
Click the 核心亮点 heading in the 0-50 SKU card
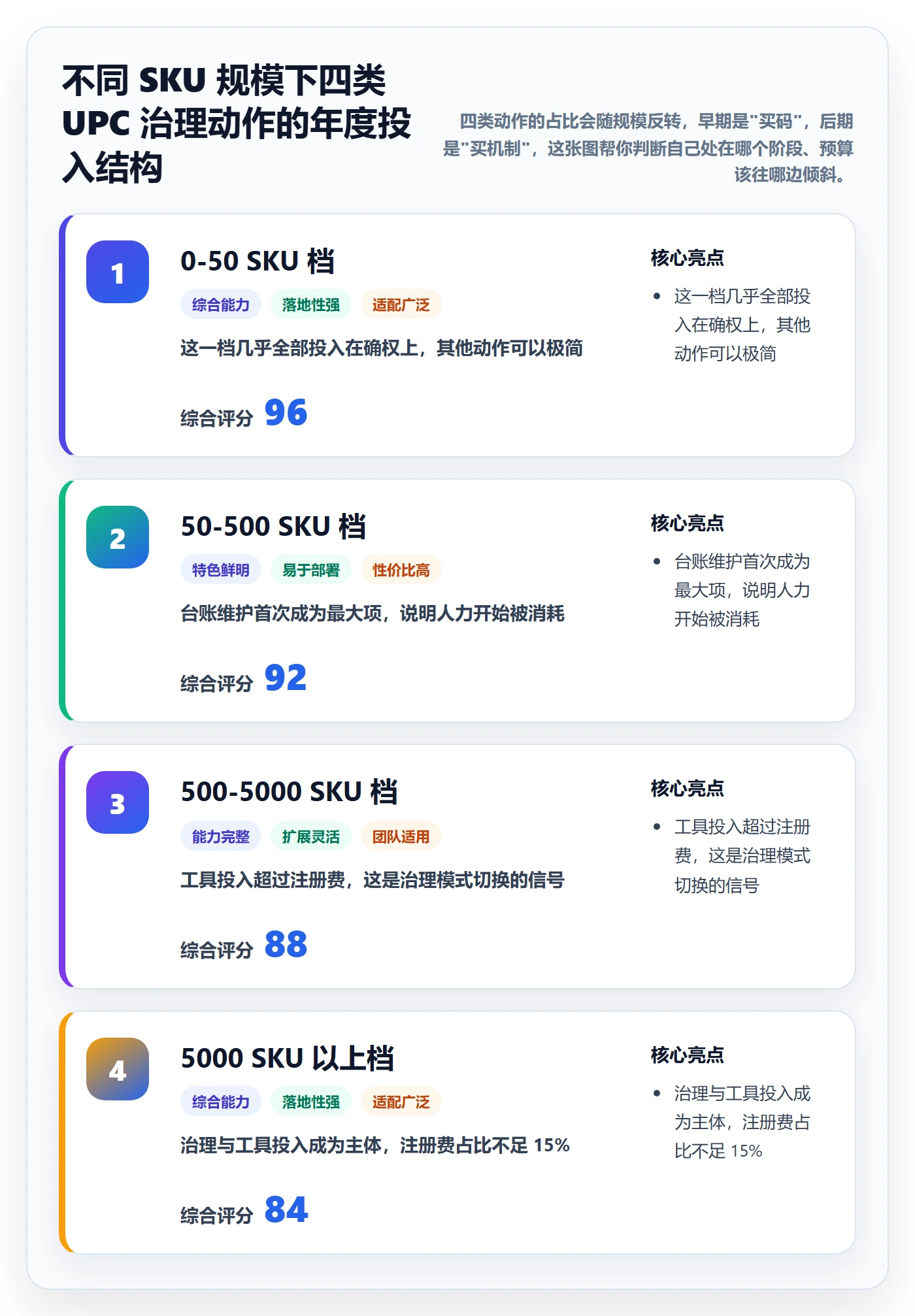tap(688, 258)
